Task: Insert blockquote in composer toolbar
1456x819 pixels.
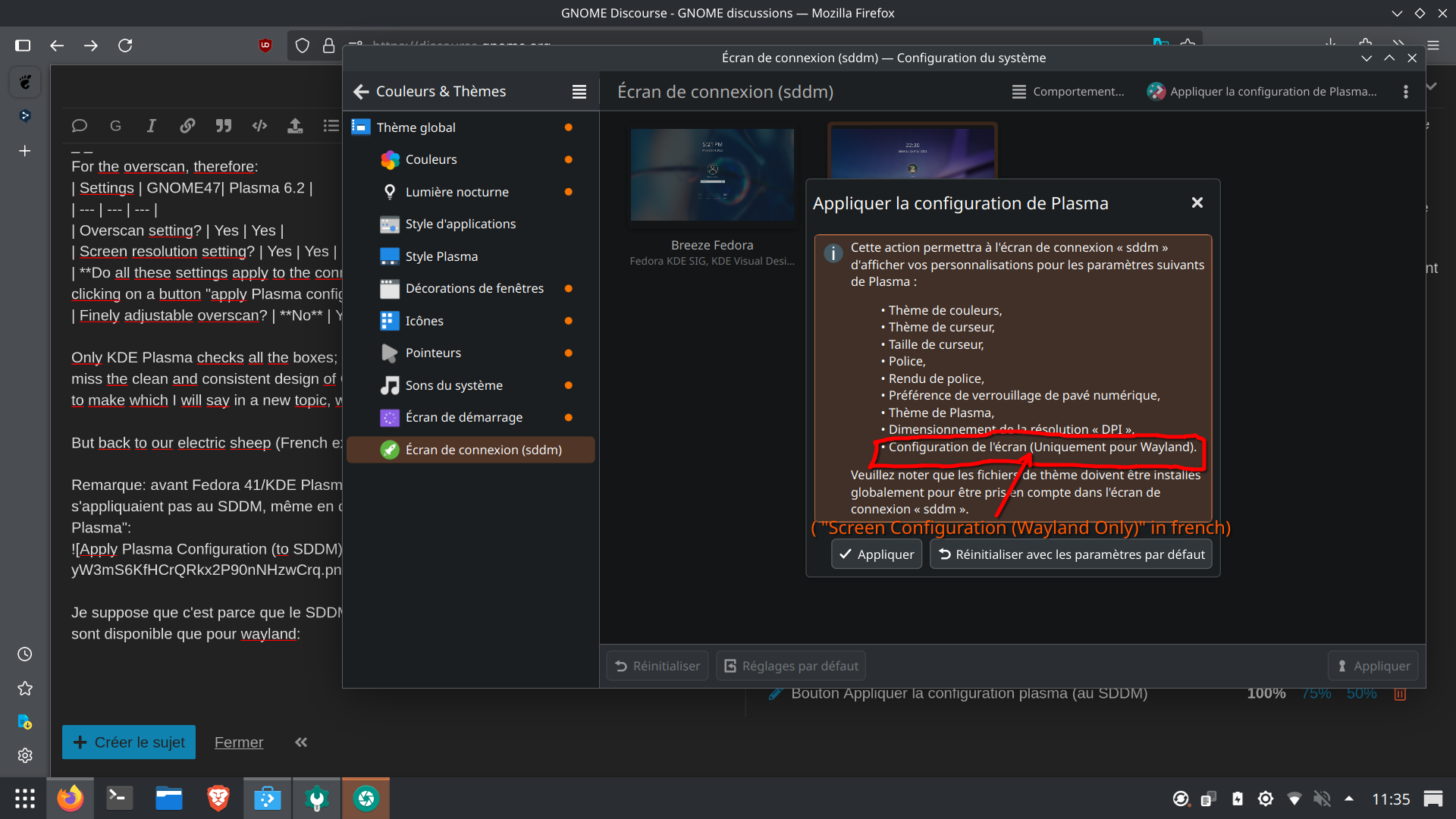Action: pos(223,126)
